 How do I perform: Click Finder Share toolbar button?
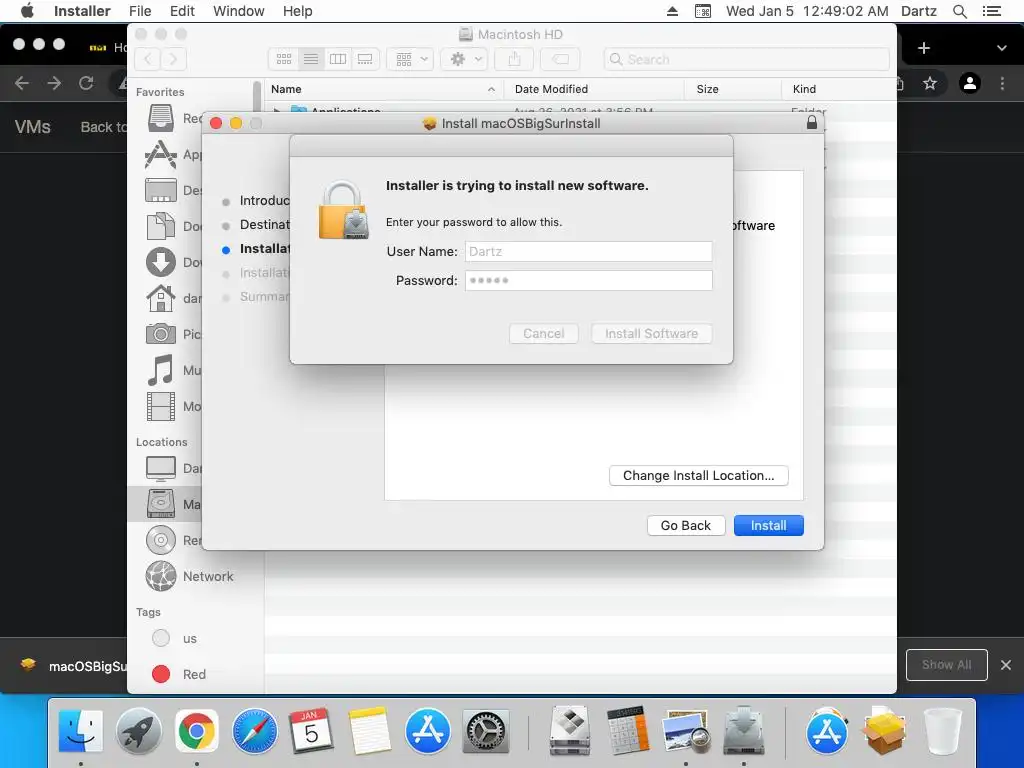tap(515, 59)
